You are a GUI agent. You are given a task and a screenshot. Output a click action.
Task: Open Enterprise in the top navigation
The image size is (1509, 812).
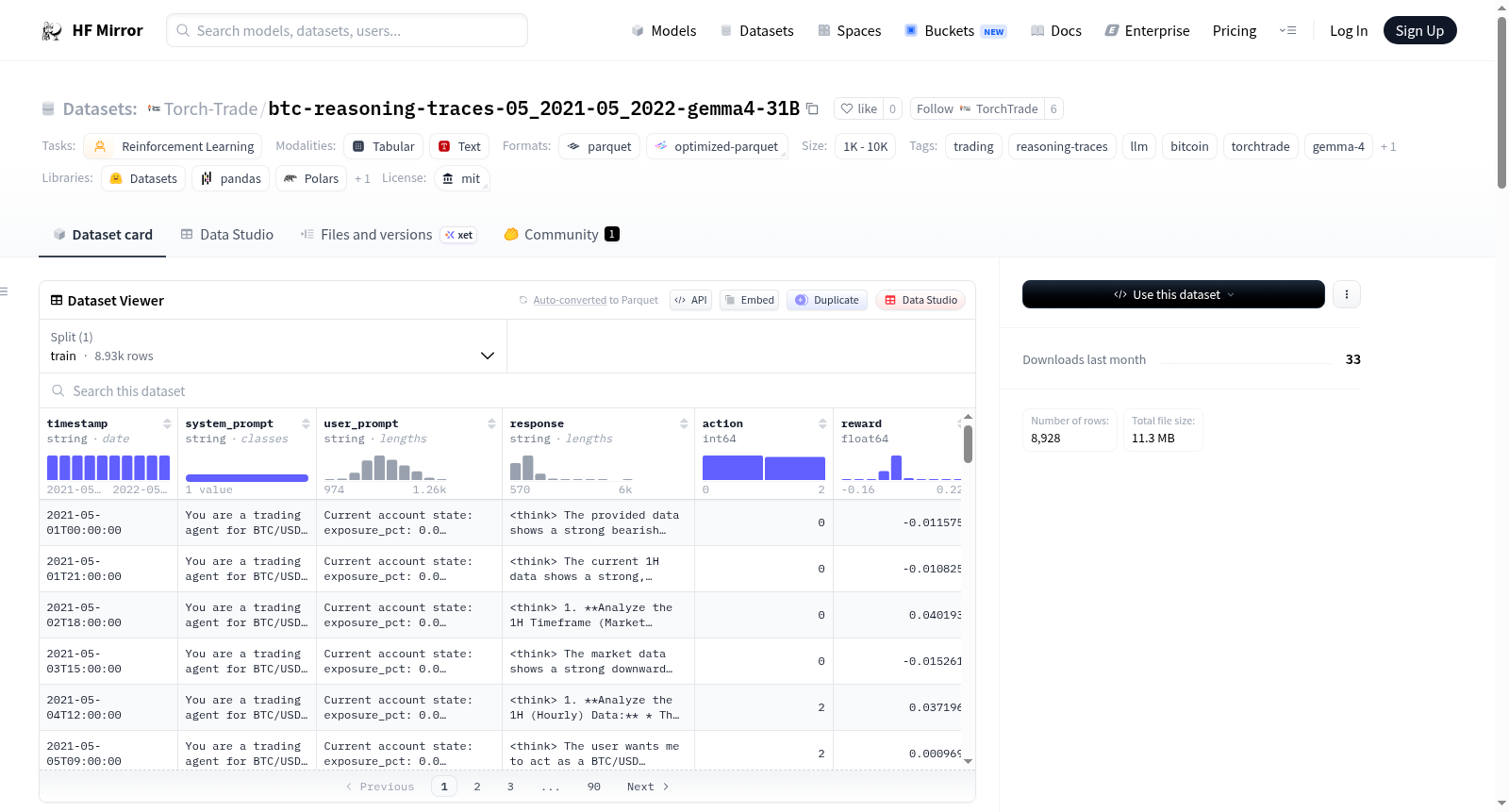1147,31
